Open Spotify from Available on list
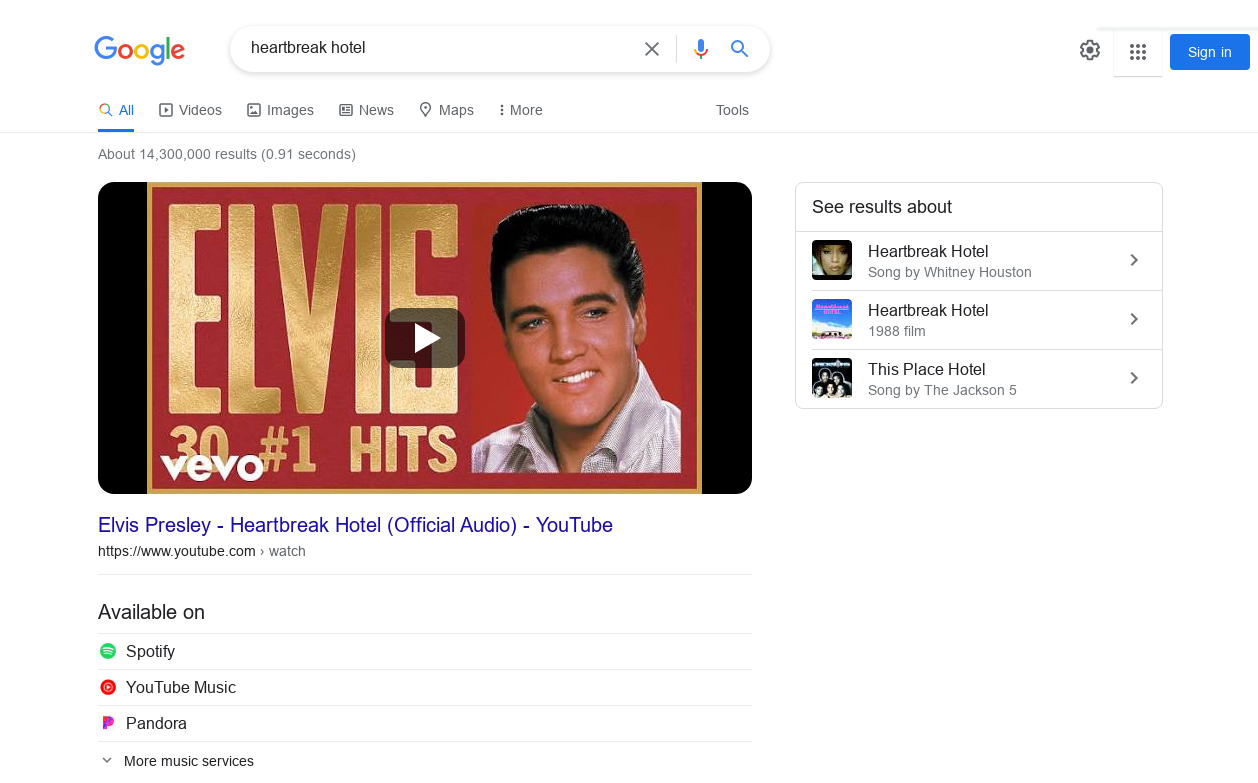This screenshot has width=1258, height=783. click(x=150, y=651)
